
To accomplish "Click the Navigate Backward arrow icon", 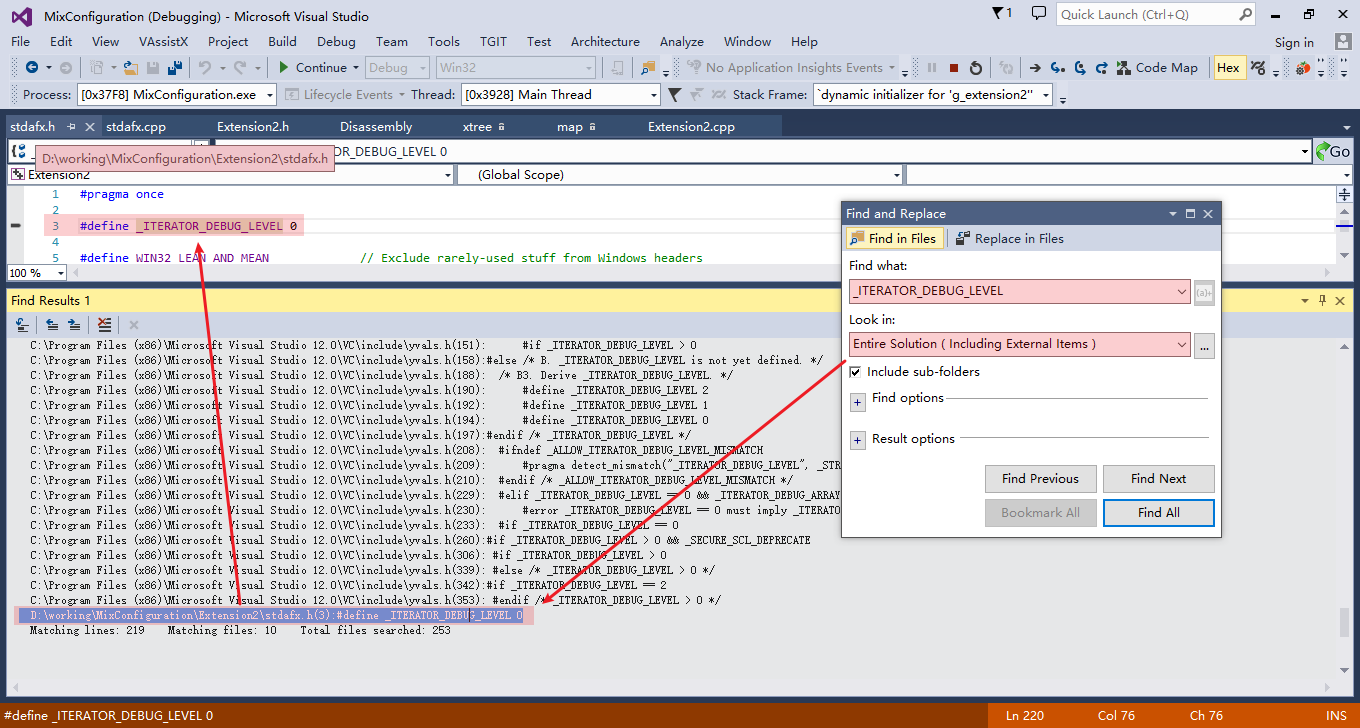I will [31, 68].
